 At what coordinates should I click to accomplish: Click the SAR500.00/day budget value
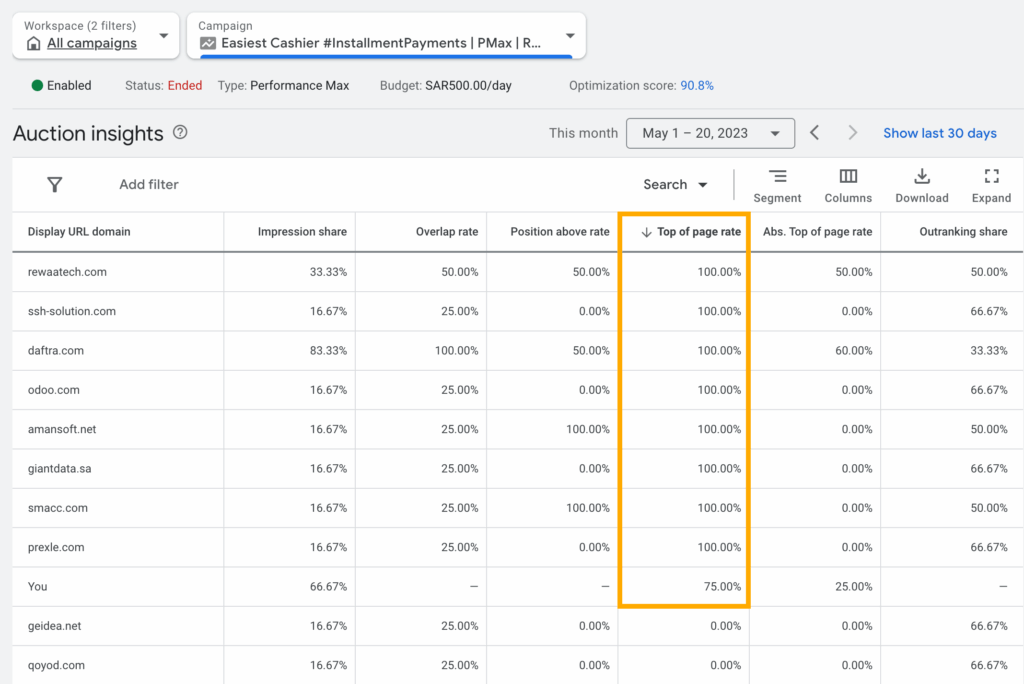pos(468,86)
